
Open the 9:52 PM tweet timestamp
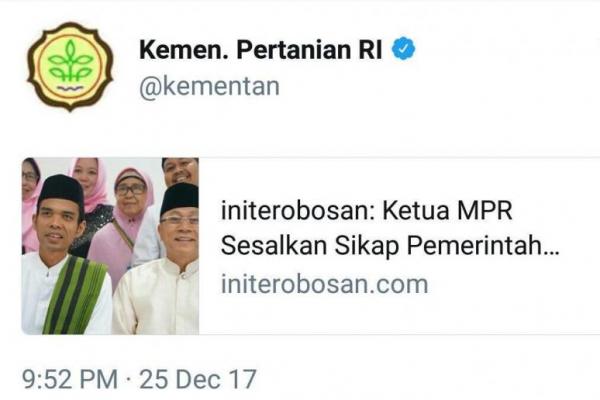tap(70, 379)
